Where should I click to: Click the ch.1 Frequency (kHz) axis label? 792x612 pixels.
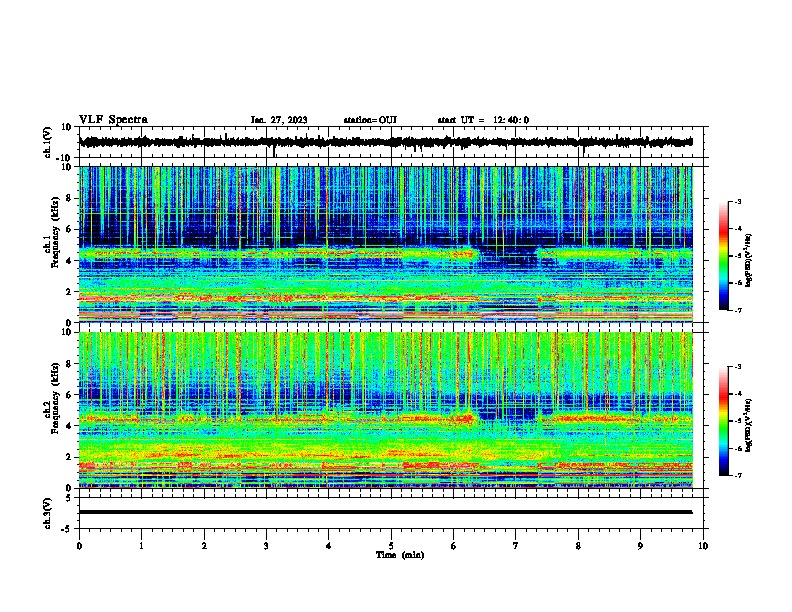(52, 233)
